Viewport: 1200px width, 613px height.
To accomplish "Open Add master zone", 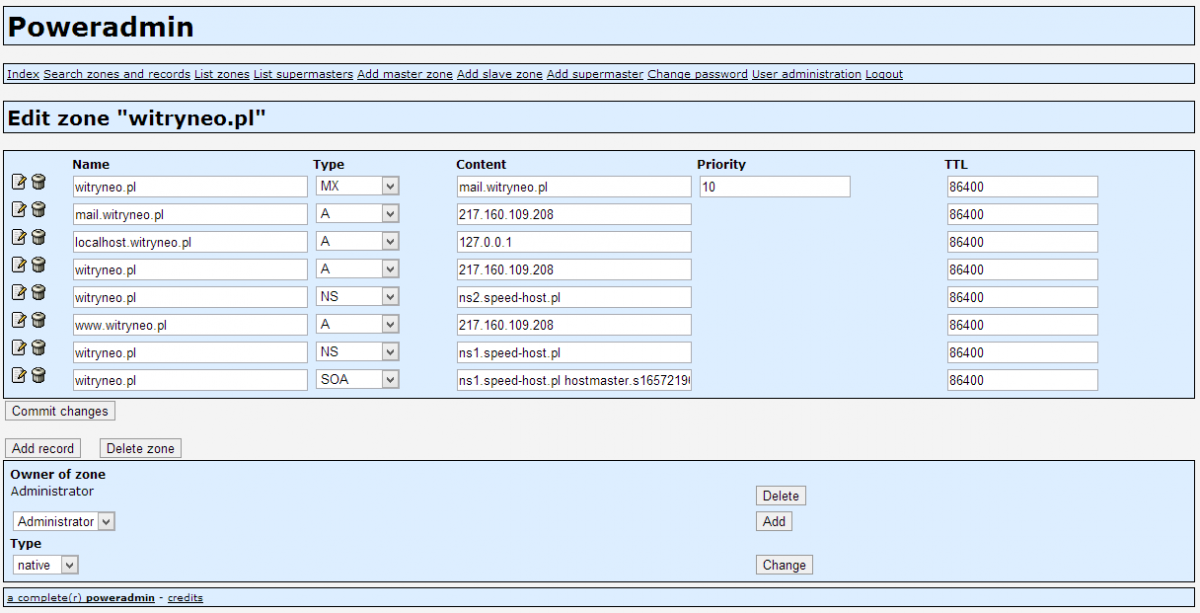I will (405, 74).
